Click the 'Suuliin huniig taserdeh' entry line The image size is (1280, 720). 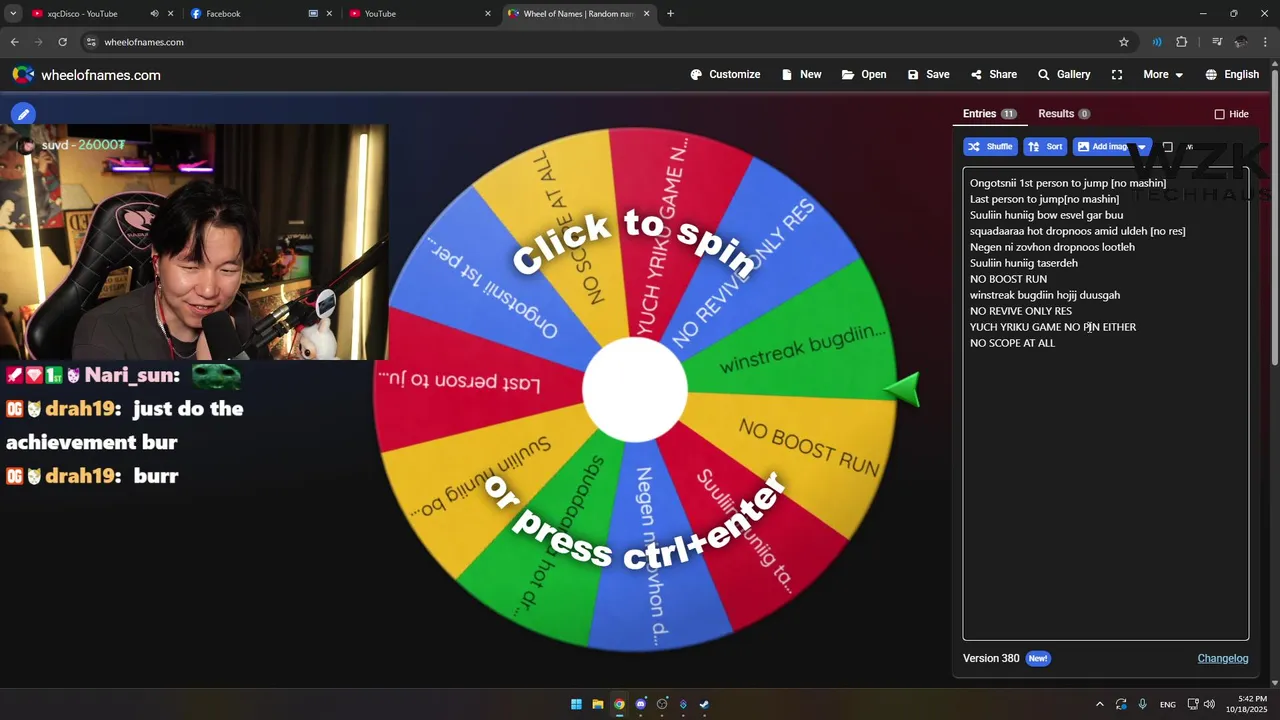(x=1024, y=263)
